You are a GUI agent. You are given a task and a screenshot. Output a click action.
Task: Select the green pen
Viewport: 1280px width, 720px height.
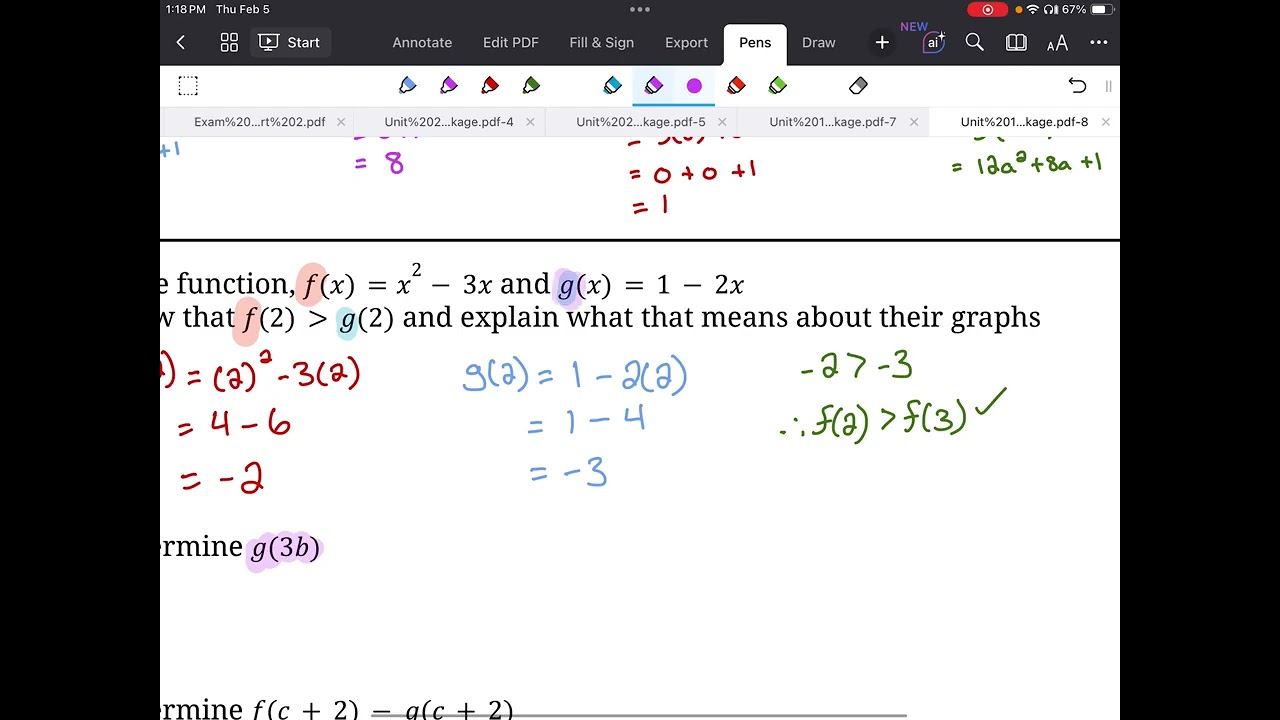[531, 86]
